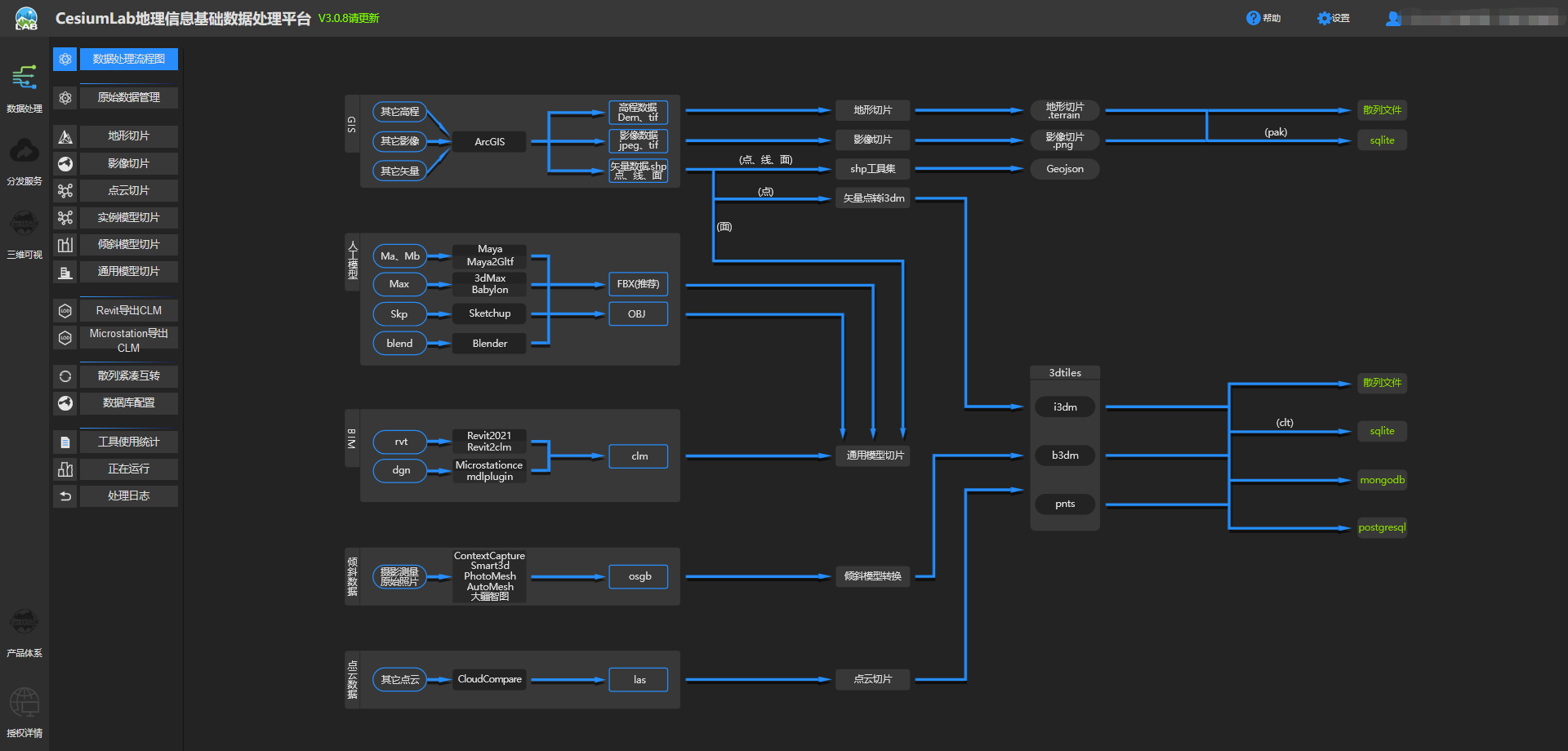Click the 设置 gear icon
Screen dimensions: 1568x751
click(1324, 18)
